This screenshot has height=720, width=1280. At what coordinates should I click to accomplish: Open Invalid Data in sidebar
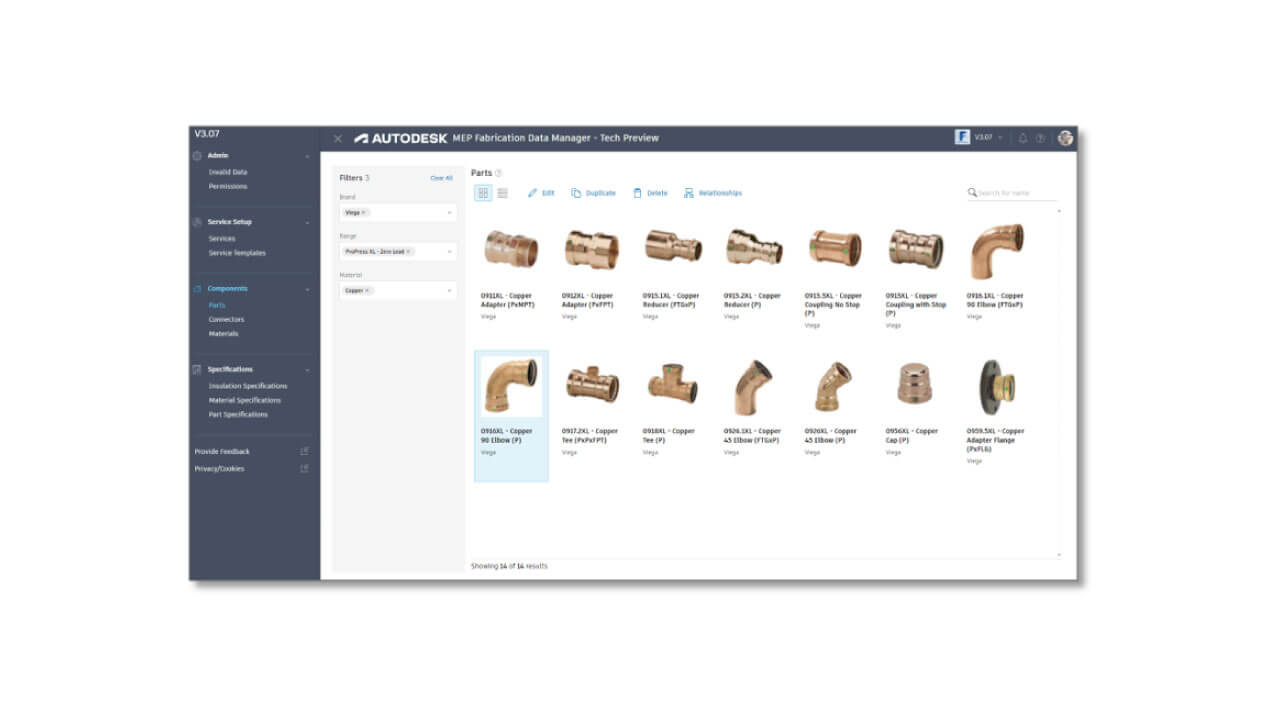point(227,172)
